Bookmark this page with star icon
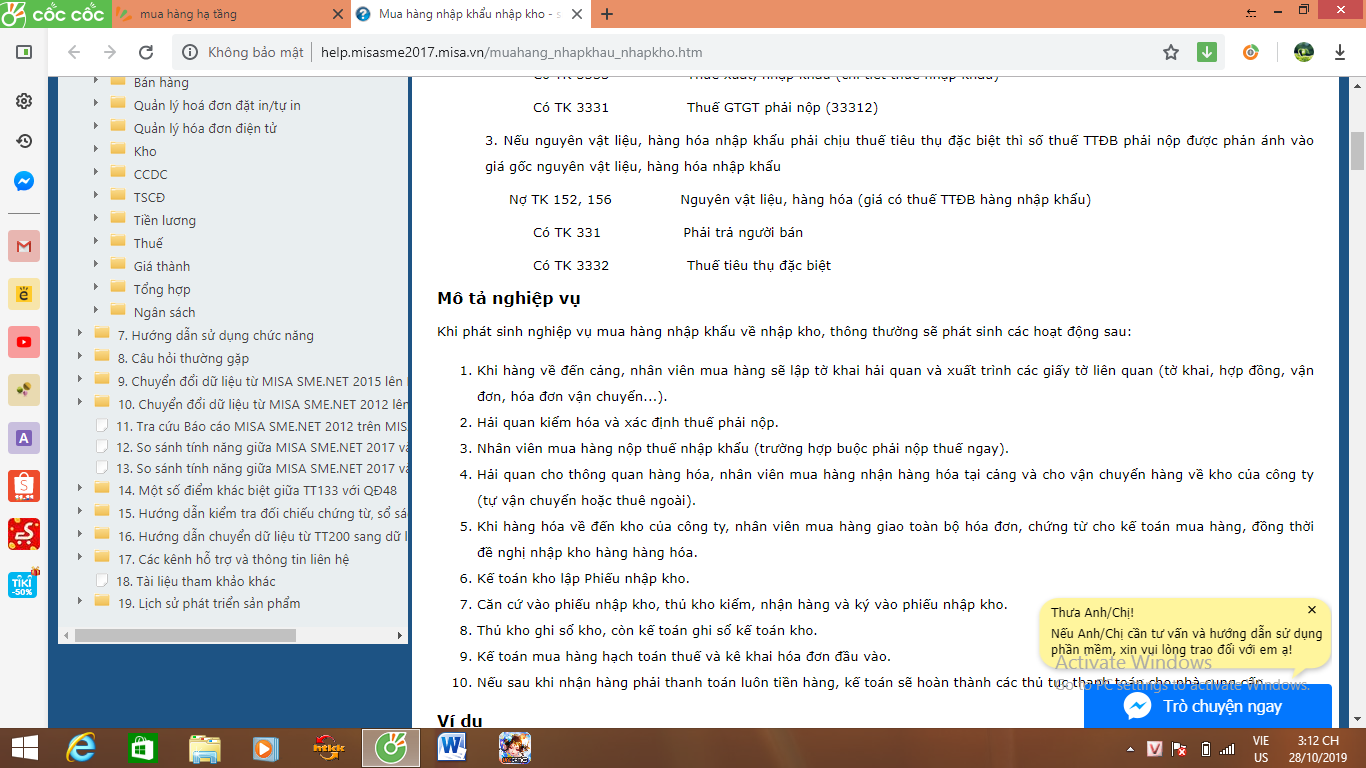 (x=1171, y=52)
